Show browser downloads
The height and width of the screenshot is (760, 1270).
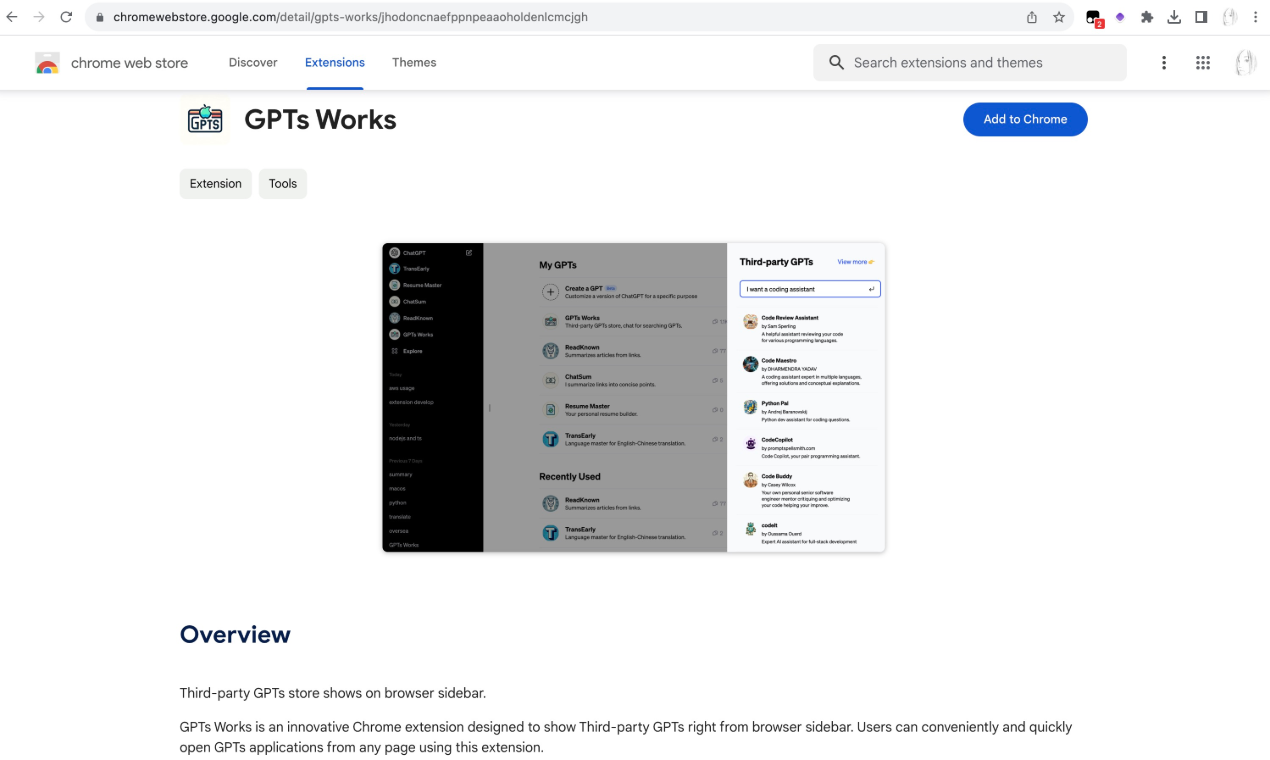click(1174, 17)
